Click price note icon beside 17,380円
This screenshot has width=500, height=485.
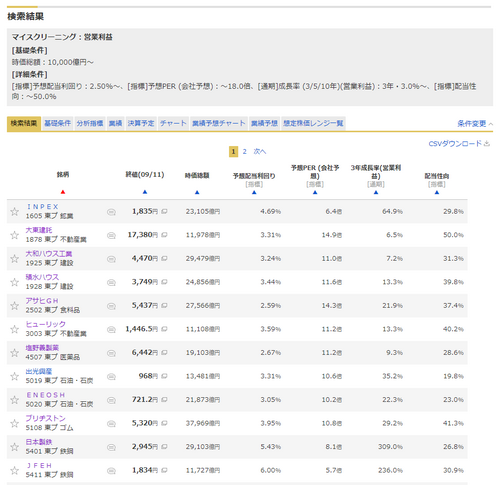pyautogui.click(x=164, y=235)
